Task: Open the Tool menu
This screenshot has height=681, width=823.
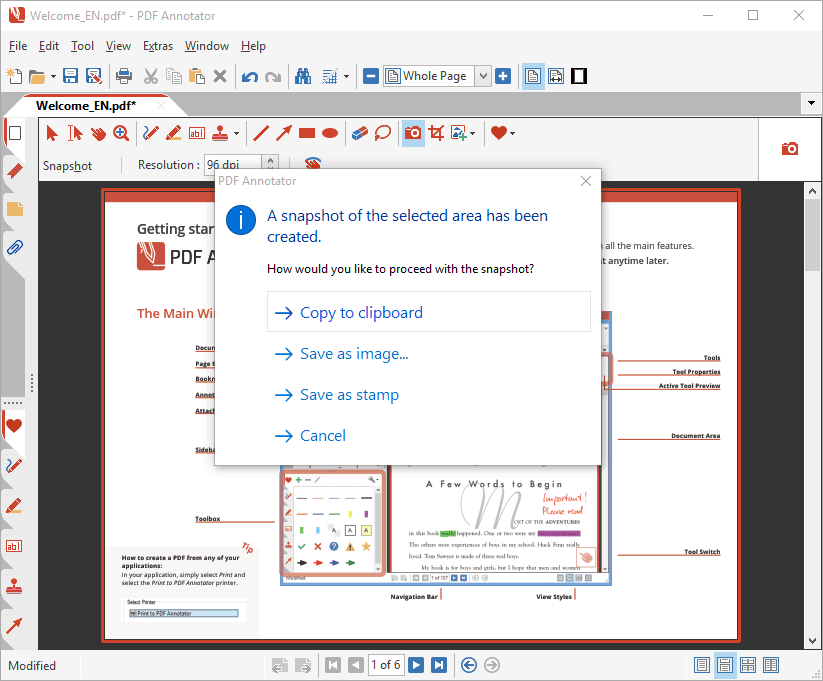Action: (82, 46)
